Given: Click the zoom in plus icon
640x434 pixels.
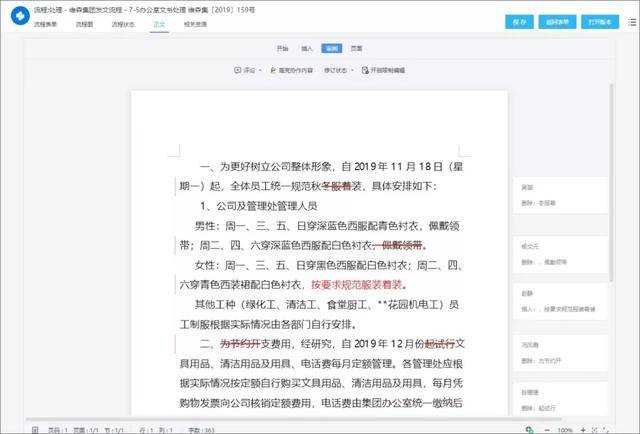Looking at the screenshot, I should pos(583,430).
